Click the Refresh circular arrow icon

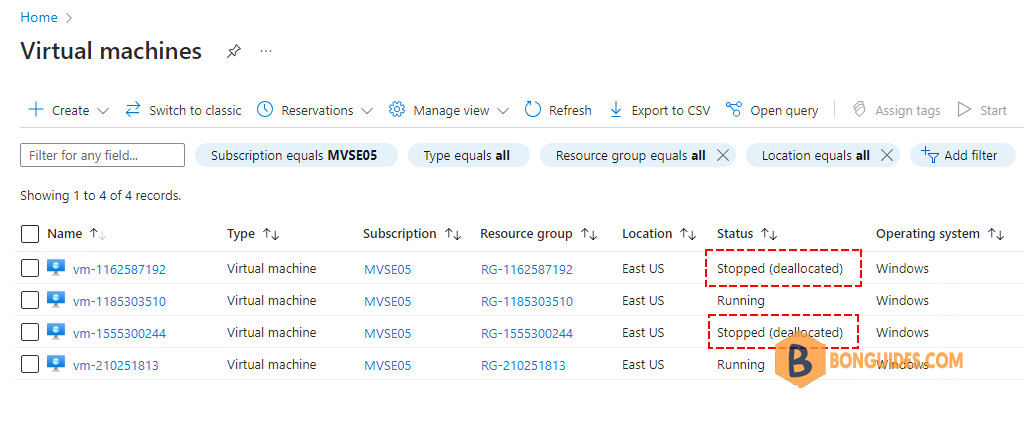pyautogui.click(x=533, y=109)
